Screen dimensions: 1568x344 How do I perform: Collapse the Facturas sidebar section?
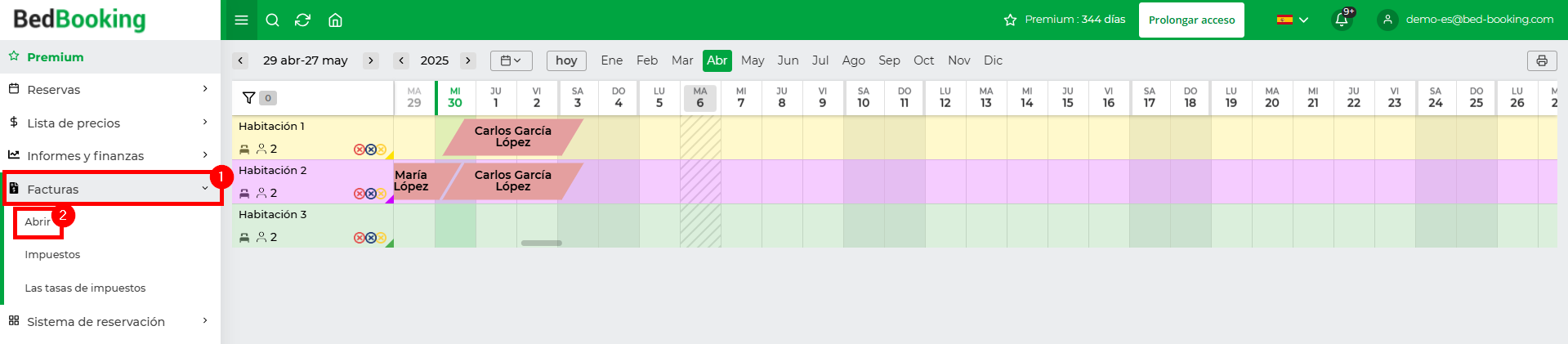pos(110,189)
